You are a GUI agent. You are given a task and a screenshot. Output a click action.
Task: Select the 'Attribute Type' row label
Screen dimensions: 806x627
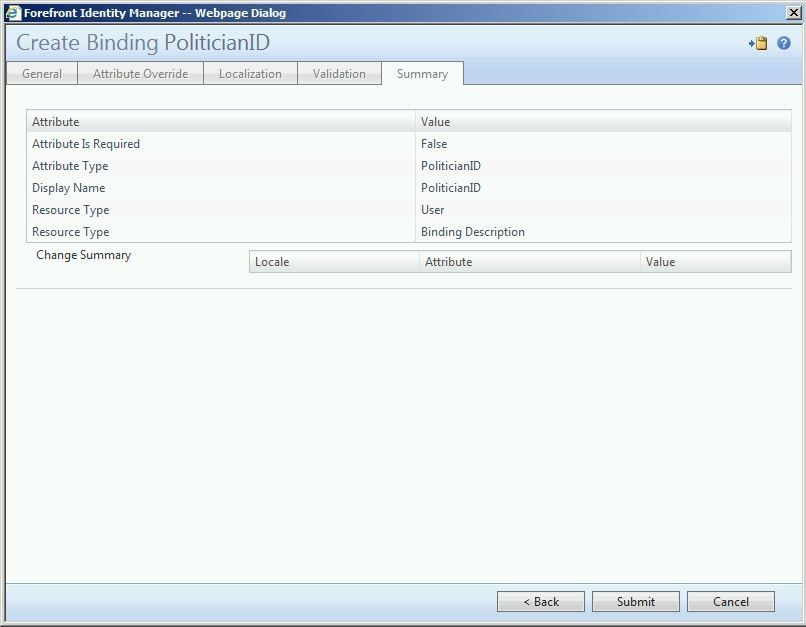[x=70, y=166]
